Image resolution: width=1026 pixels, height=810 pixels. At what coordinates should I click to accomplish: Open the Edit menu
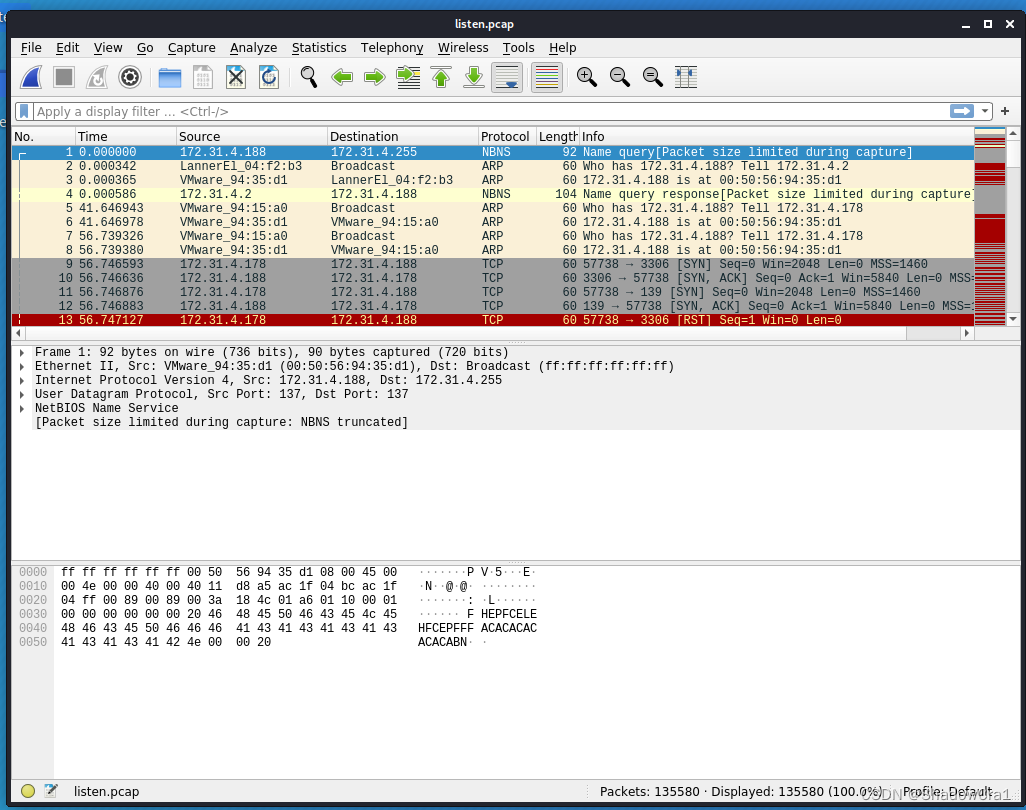pyautogui.click(x=67, y=48)
